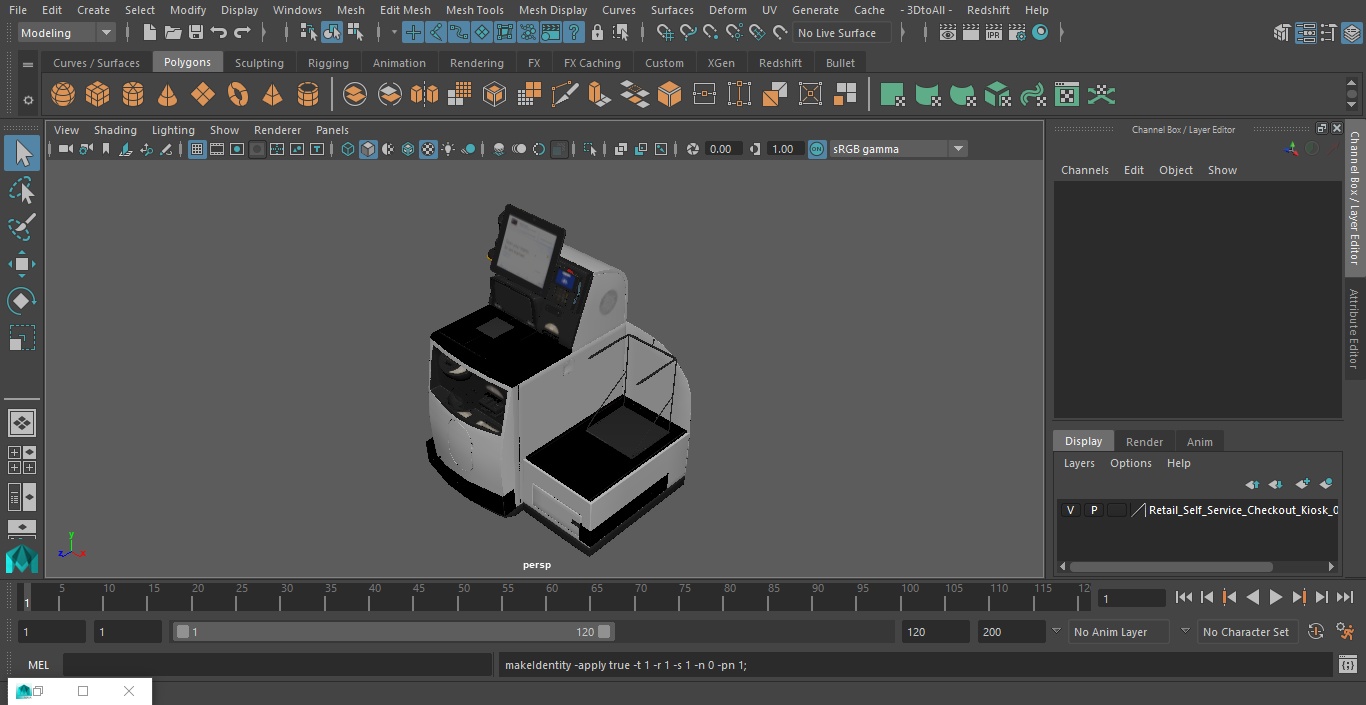Create a polygon cone from the shelf

pos(168,95)
